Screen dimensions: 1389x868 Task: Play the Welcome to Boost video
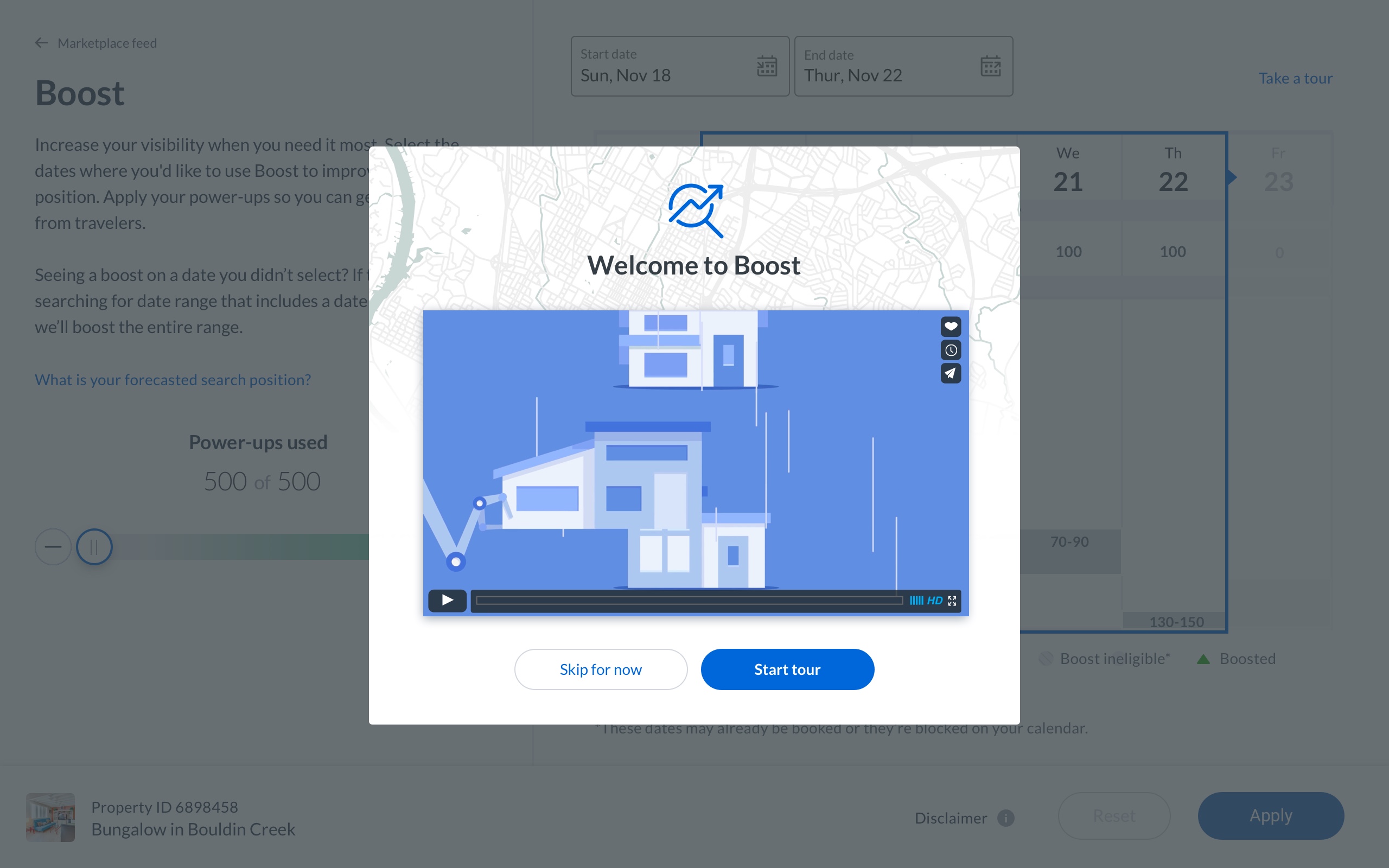click(x=447, y=601)
